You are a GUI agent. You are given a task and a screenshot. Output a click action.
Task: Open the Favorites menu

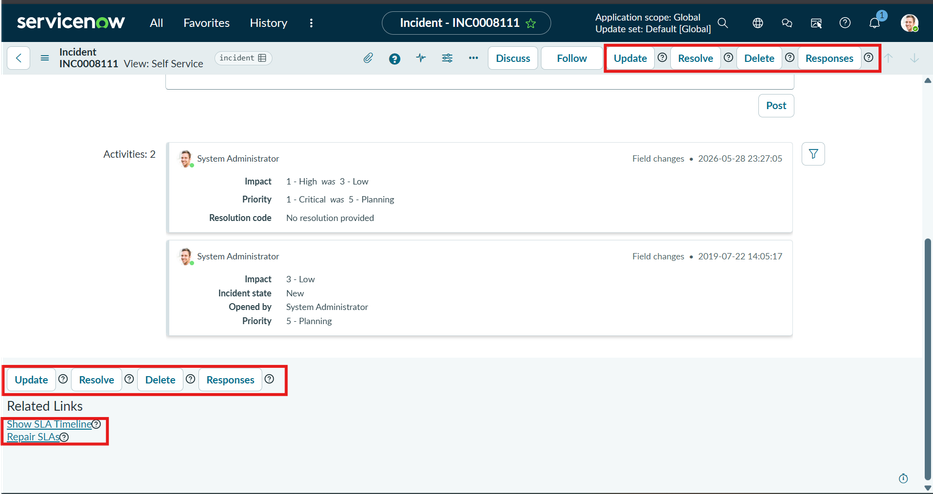(206, 23)
